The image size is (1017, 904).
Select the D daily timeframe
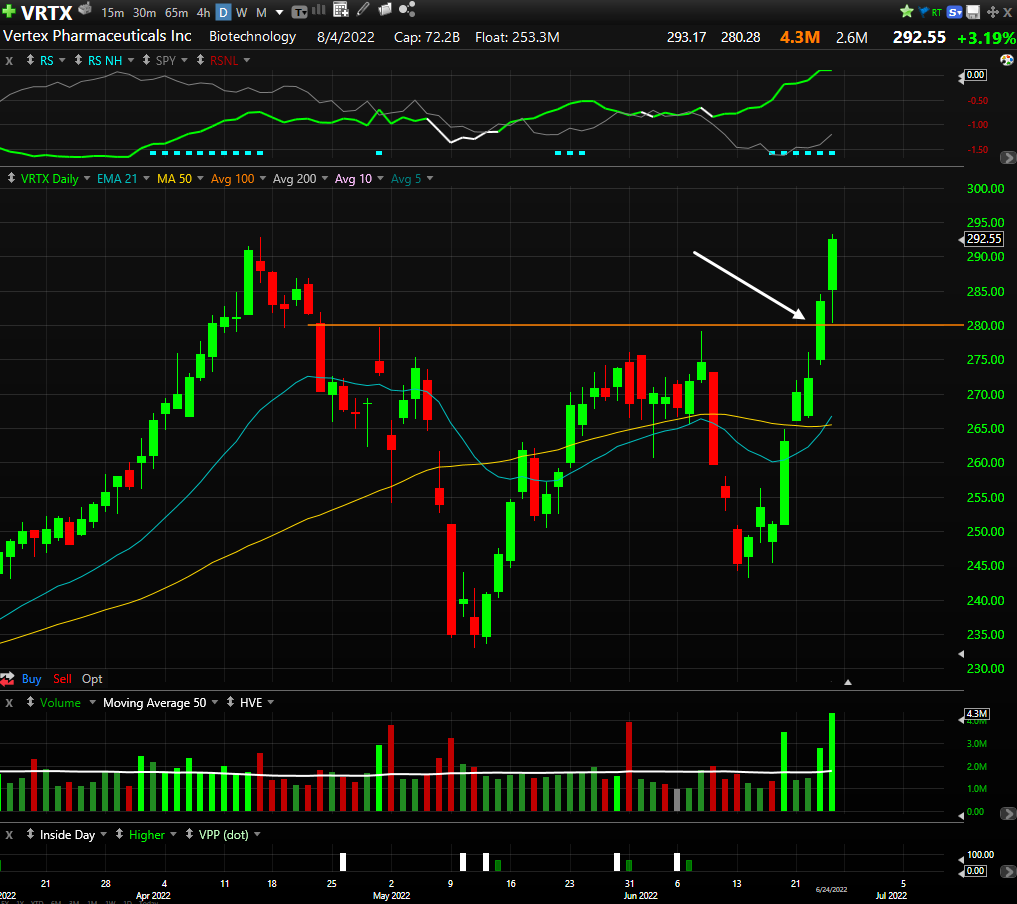coord(223,12)
